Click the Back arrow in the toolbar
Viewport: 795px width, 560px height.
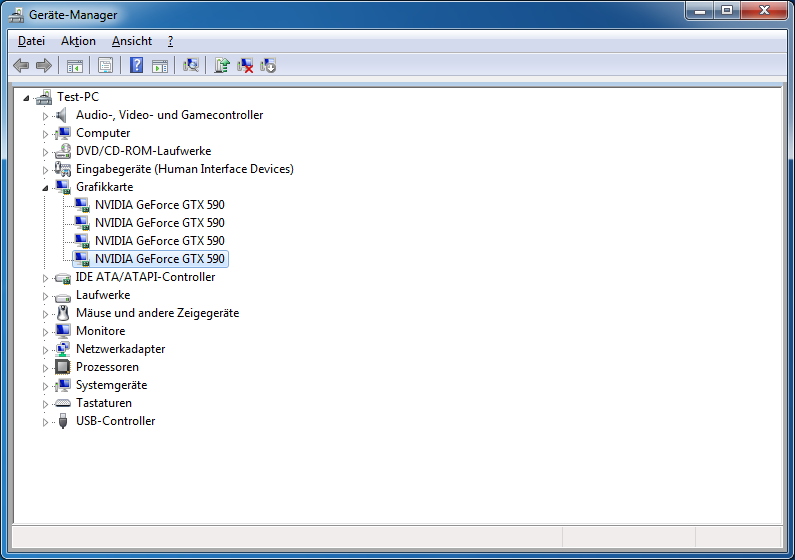click(21, 65)
